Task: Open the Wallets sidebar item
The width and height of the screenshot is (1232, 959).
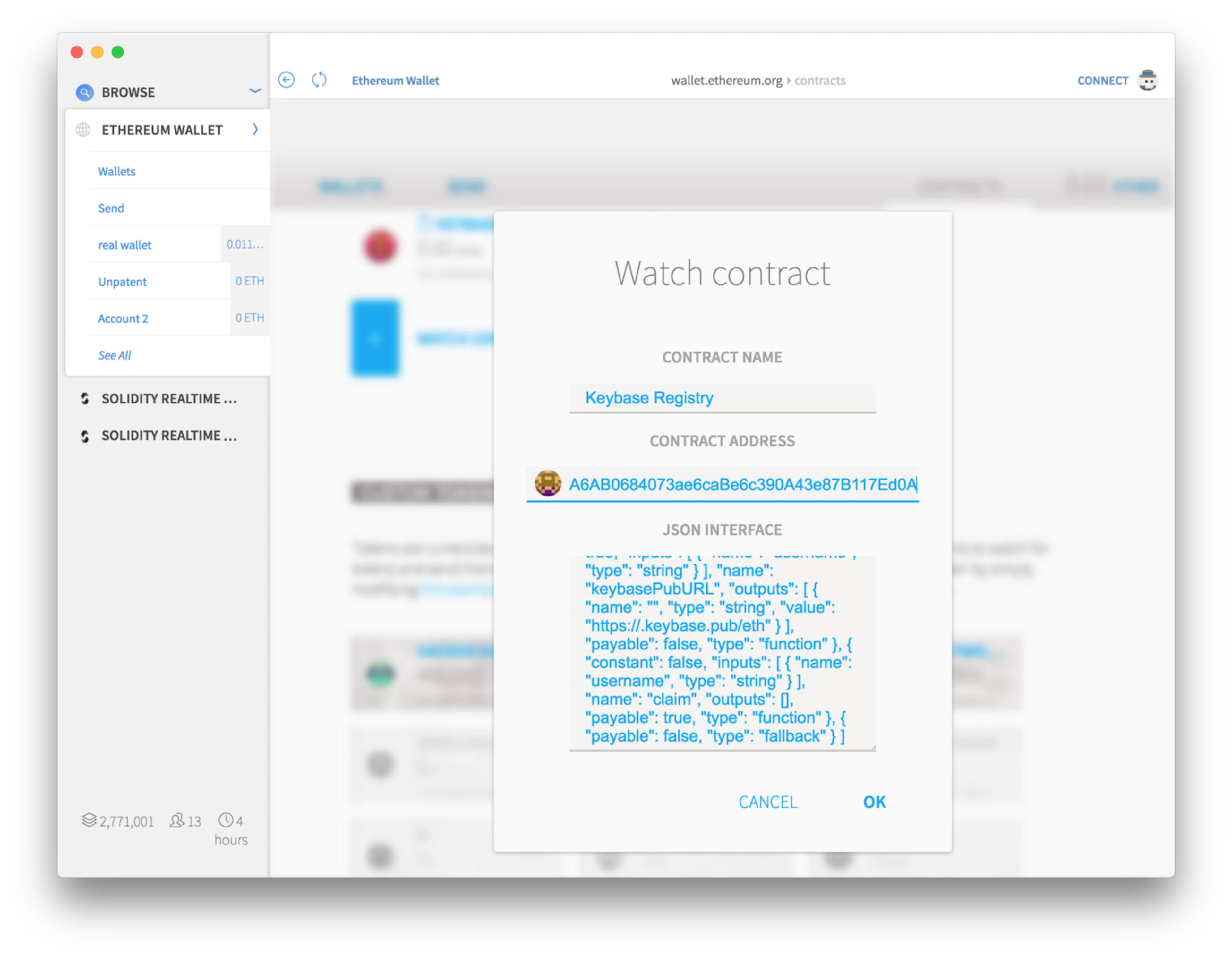Action: (117, 171)
